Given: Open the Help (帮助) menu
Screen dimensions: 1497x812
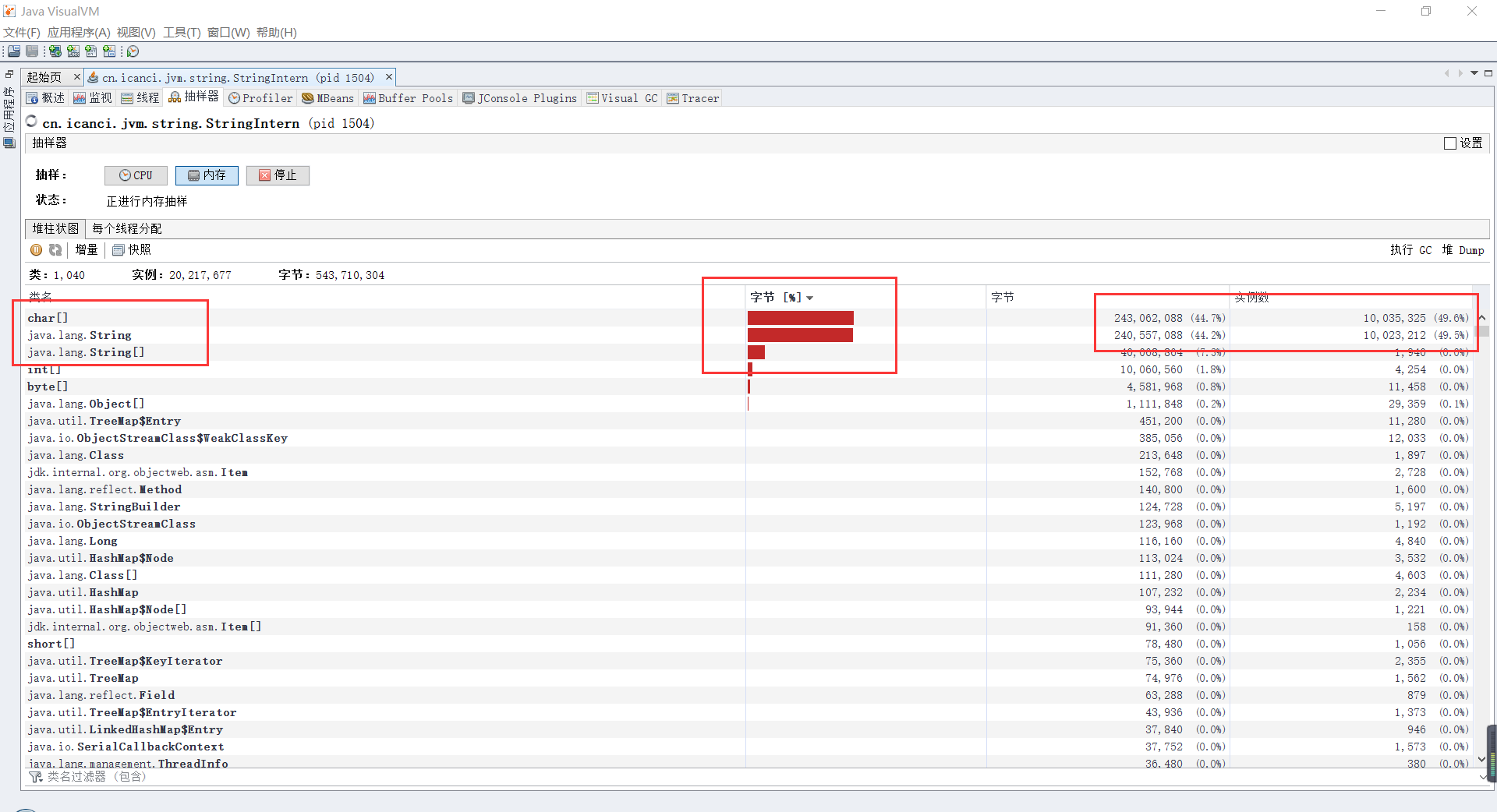Looking at the screenshot, I should pyautogui.click(x=277, y=33).
